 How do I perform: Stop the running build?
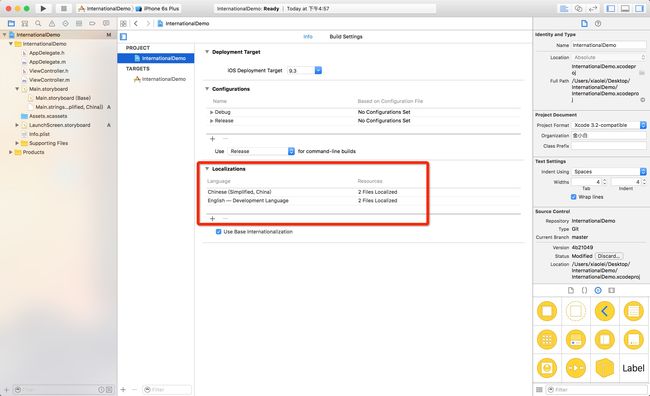point(63,8)
